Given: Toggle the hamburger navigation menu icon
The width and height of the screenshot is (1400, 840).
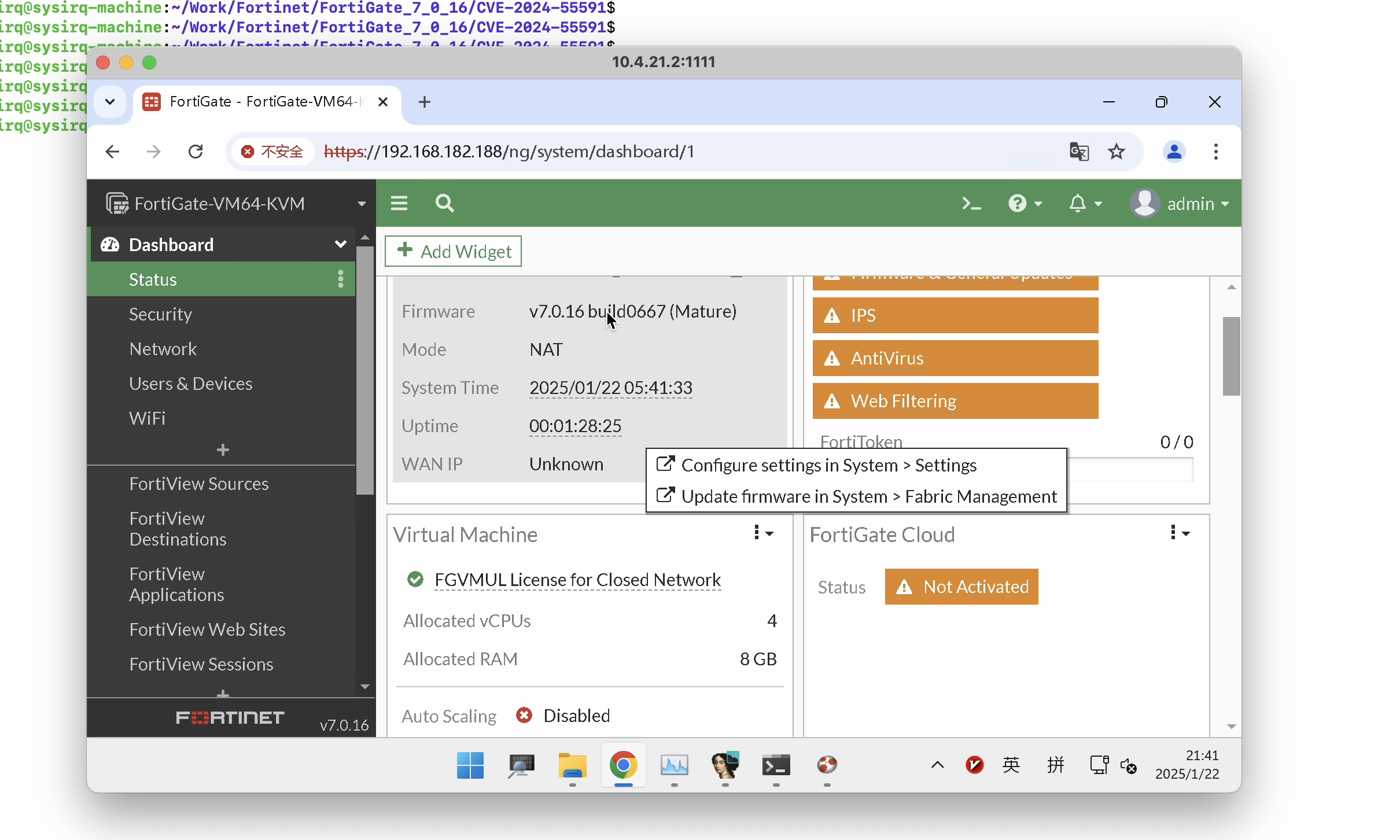Looking at the screenshot, I should click(399, 204).
